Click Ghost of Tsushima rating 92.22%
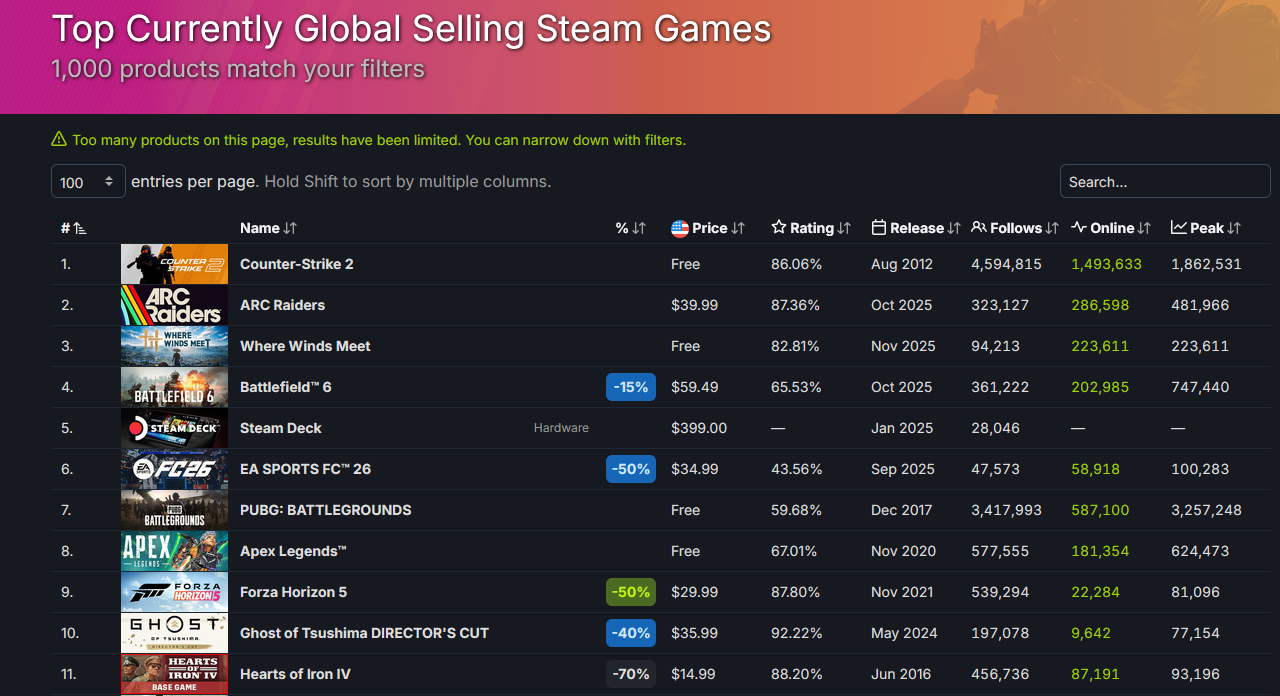 pyautogui.click(x=796, y=633)
